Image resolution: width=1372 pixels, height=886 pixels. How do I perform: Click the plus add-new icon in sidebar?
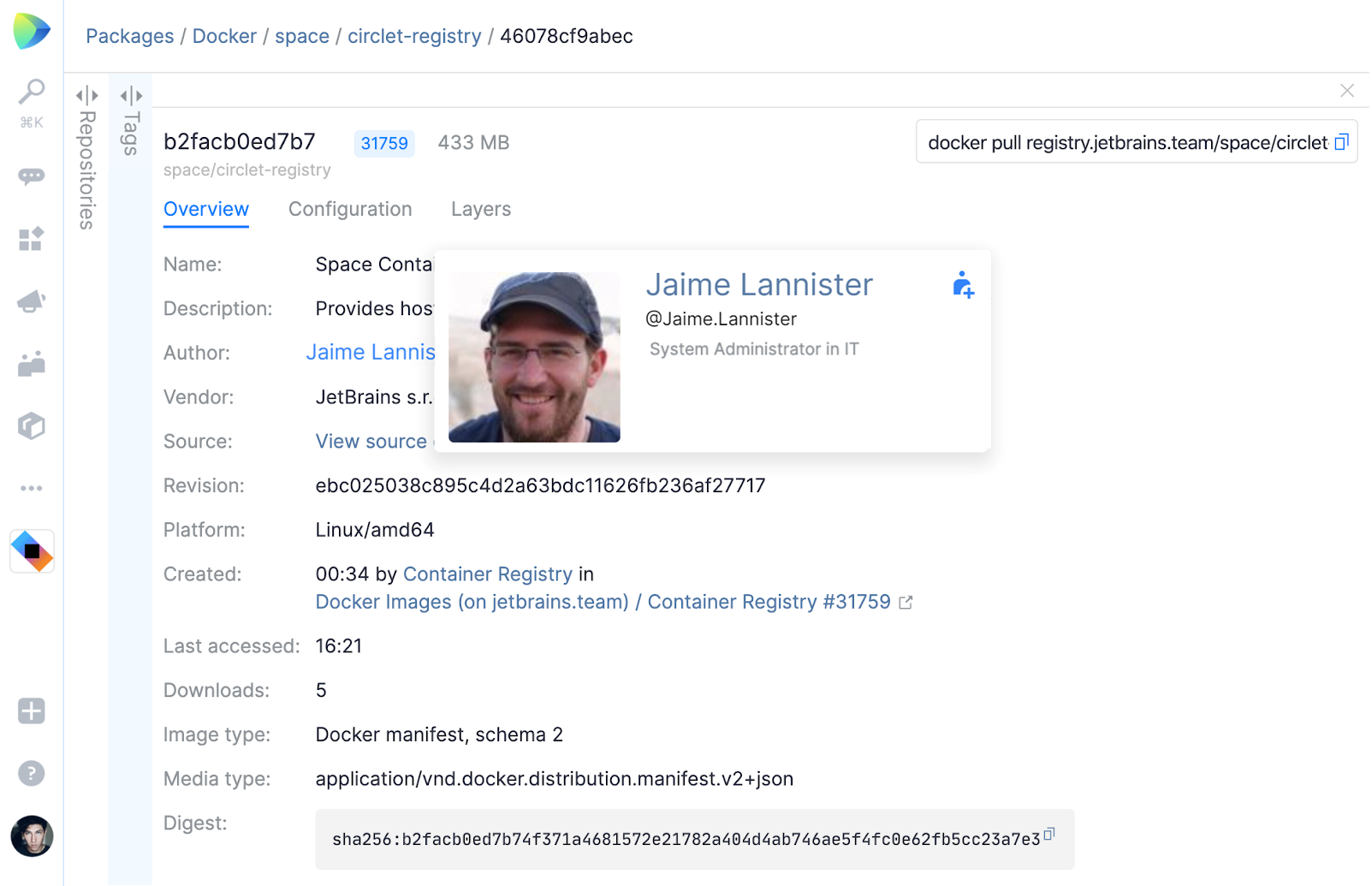point(32,711)
